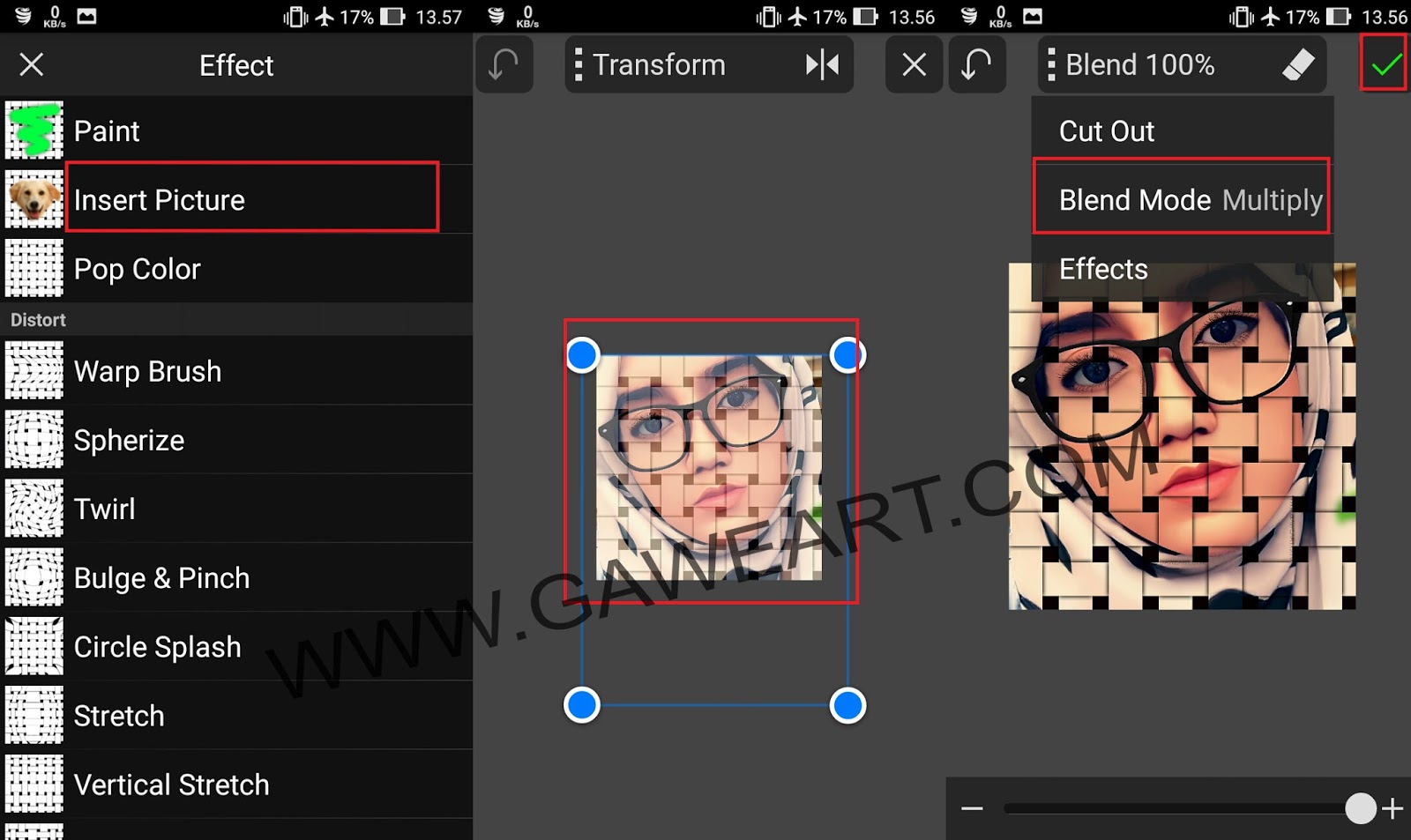Image resolution: width=1411 pixels, height=840 pixels.
Task: Tap the rotate/undo arrow left of Transform
Action: tap(504, 64)
